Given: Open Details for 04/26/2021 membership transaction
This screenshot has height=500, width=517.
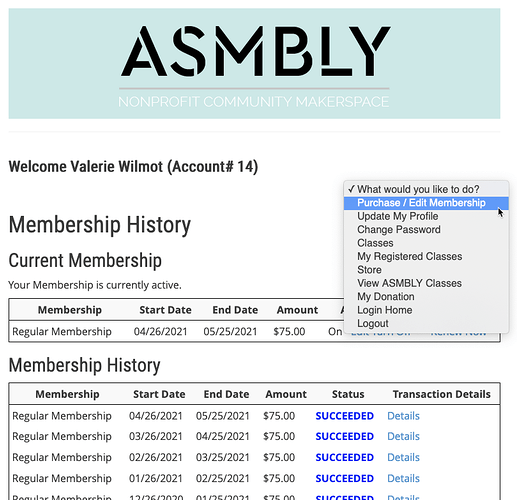Looking at the screenshot, I should (403, 416).
